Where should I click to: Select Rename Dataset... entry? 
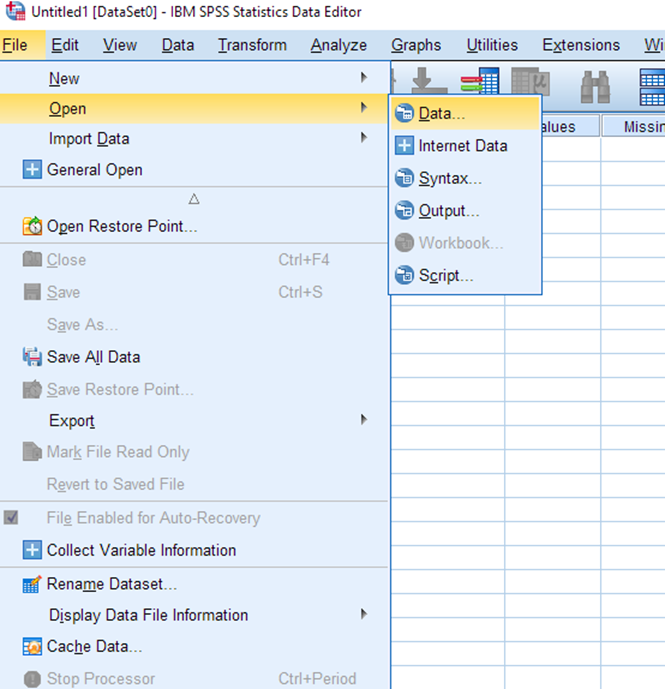(x=193, y=584)
